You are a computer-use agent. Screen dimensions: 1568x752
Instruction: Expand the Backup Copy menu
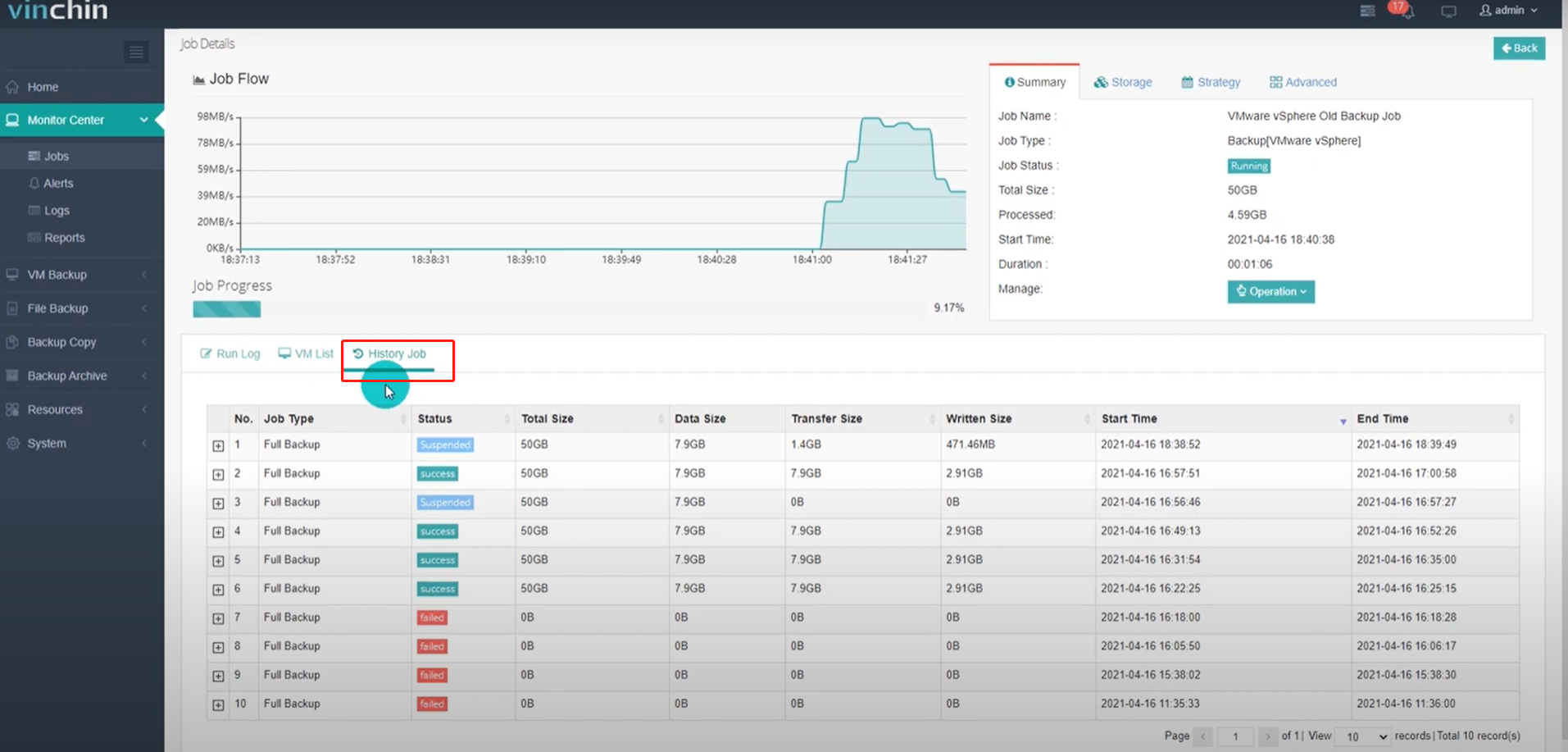82,342
